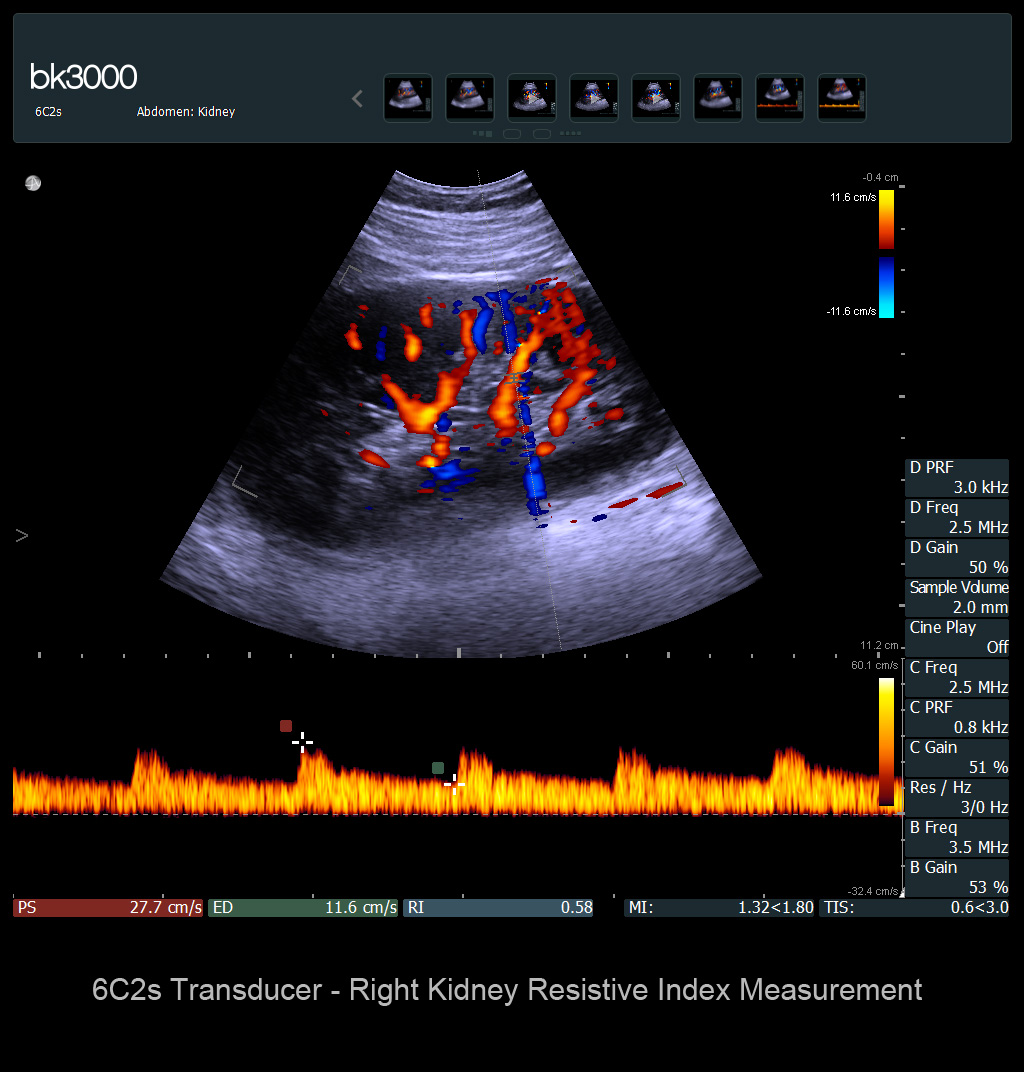The image size is (1024, 1072).
Task: Click the bk3000 logo
Action: (83, 77)
